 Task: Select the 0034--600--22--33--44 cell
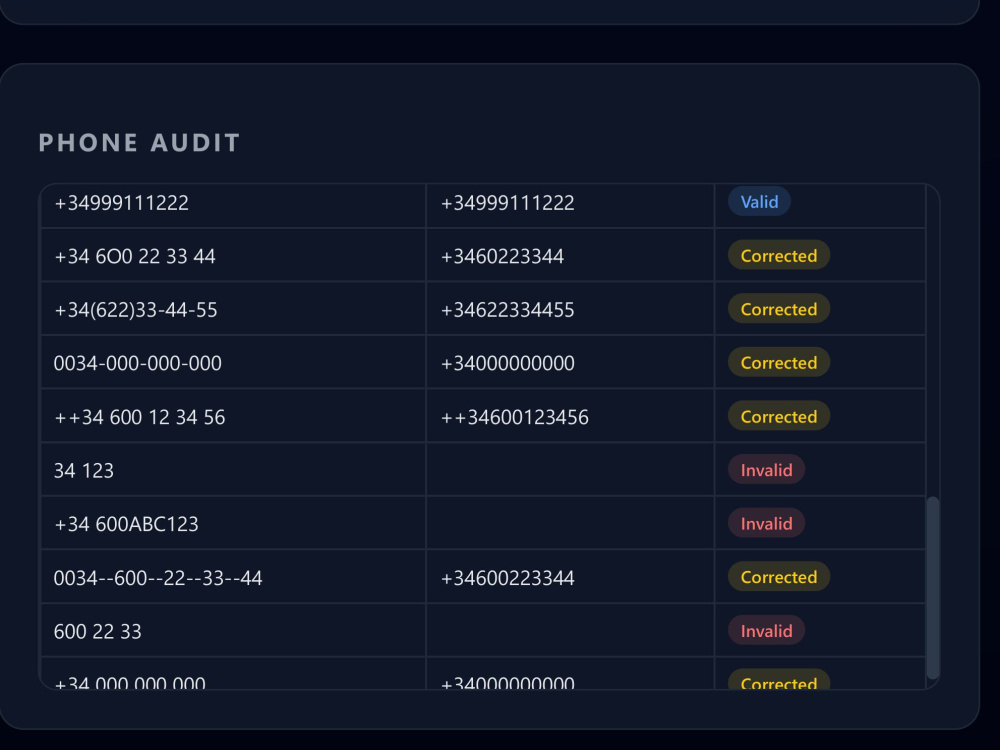pos(233,577)
